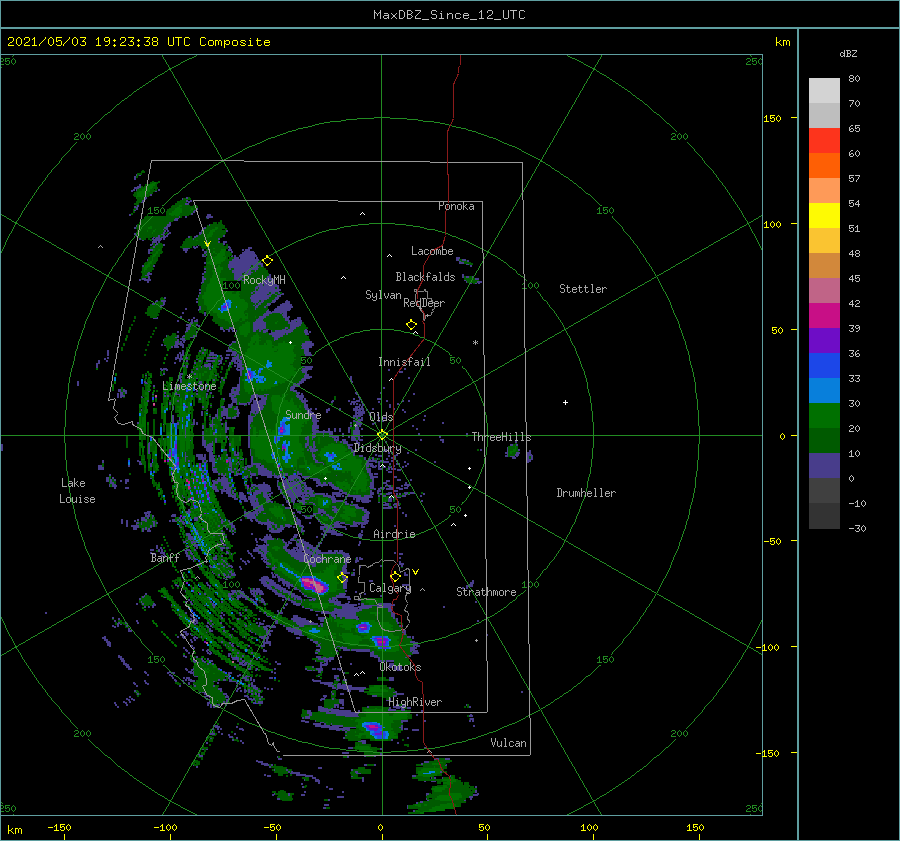The height and width of the screenshot is (841, 900).
Task: Select the radar site marker at Olds center
Action: tap(382, 435)
